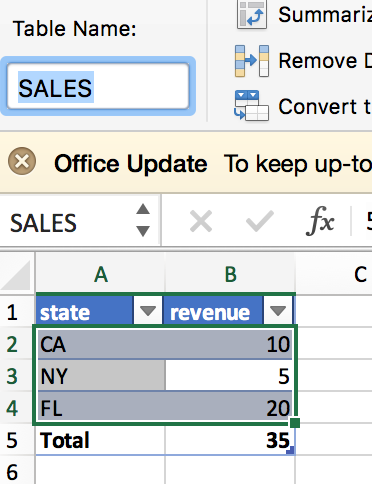The height and width of the screenshot is (484, 372).
Task: Click the Convert to Range icon
Action: [x=252, y=106]
